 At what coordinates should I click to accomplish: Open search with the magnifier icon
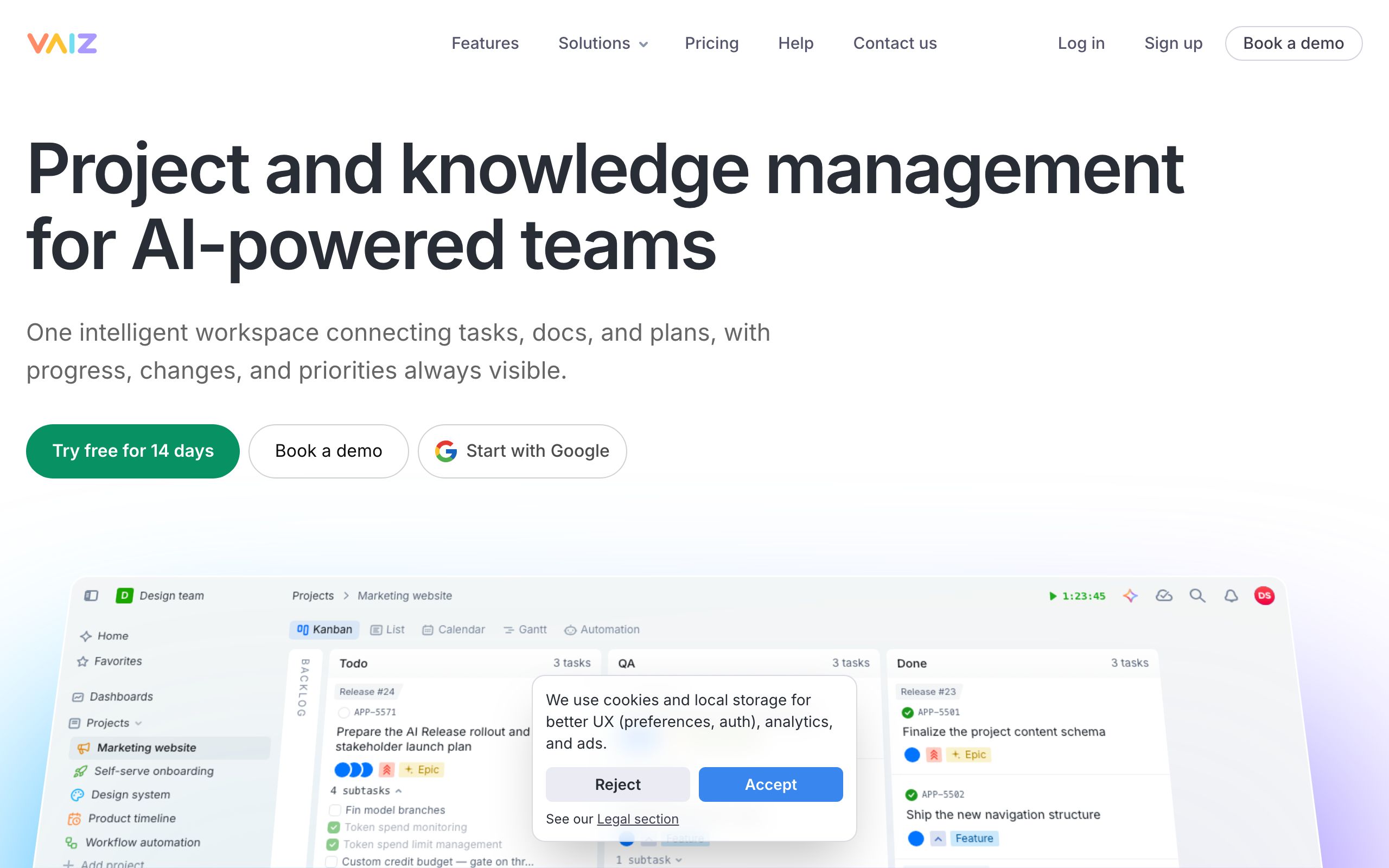point(1197,595)
